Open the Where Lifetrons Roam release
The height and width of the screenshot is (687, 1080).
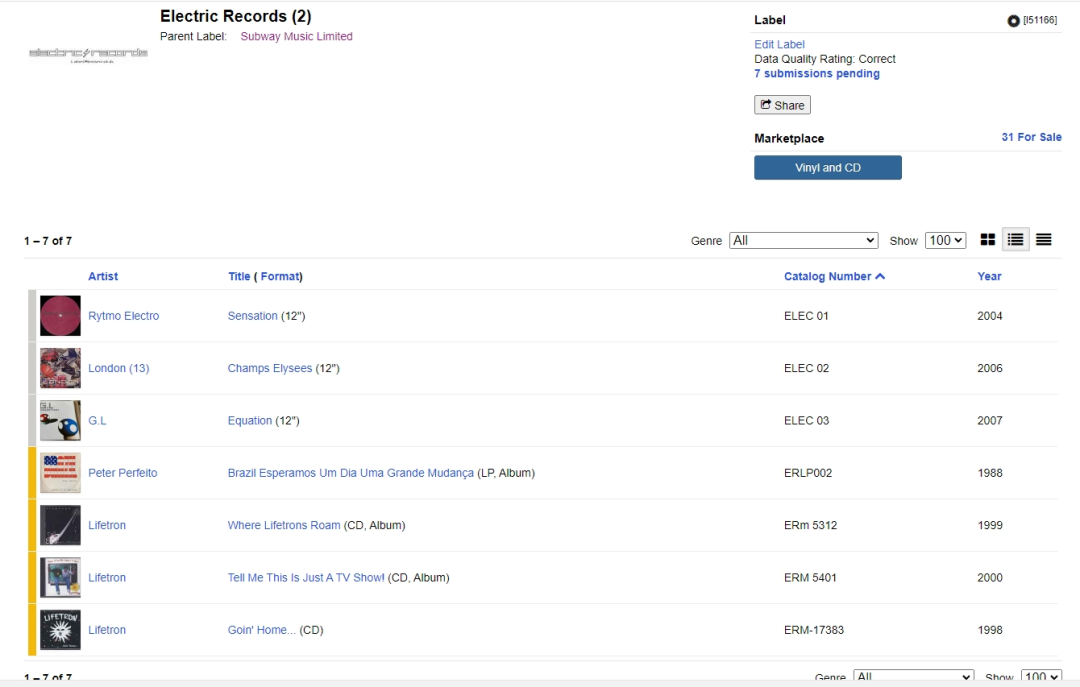[284, 525]
